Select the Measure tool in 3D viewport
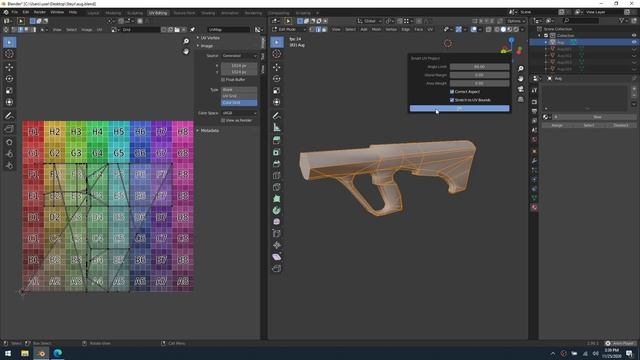 pos(277,128)
